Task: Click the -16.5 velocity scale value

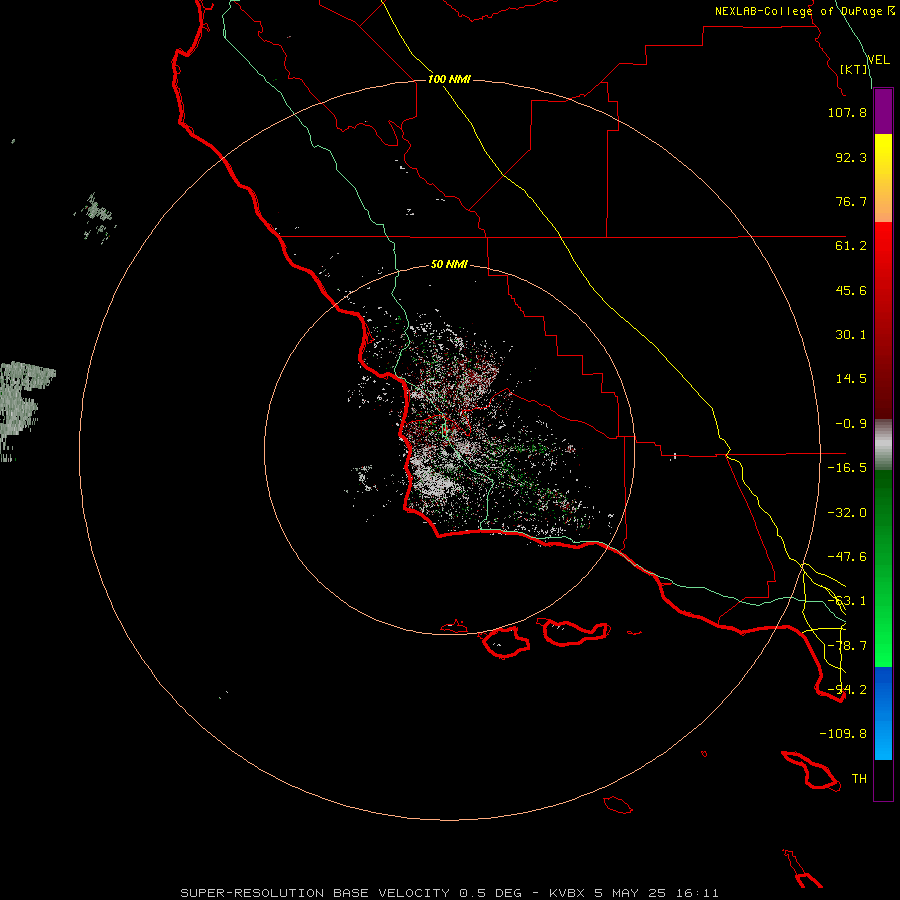Action: pyautogui.click(x=847, y=468)
